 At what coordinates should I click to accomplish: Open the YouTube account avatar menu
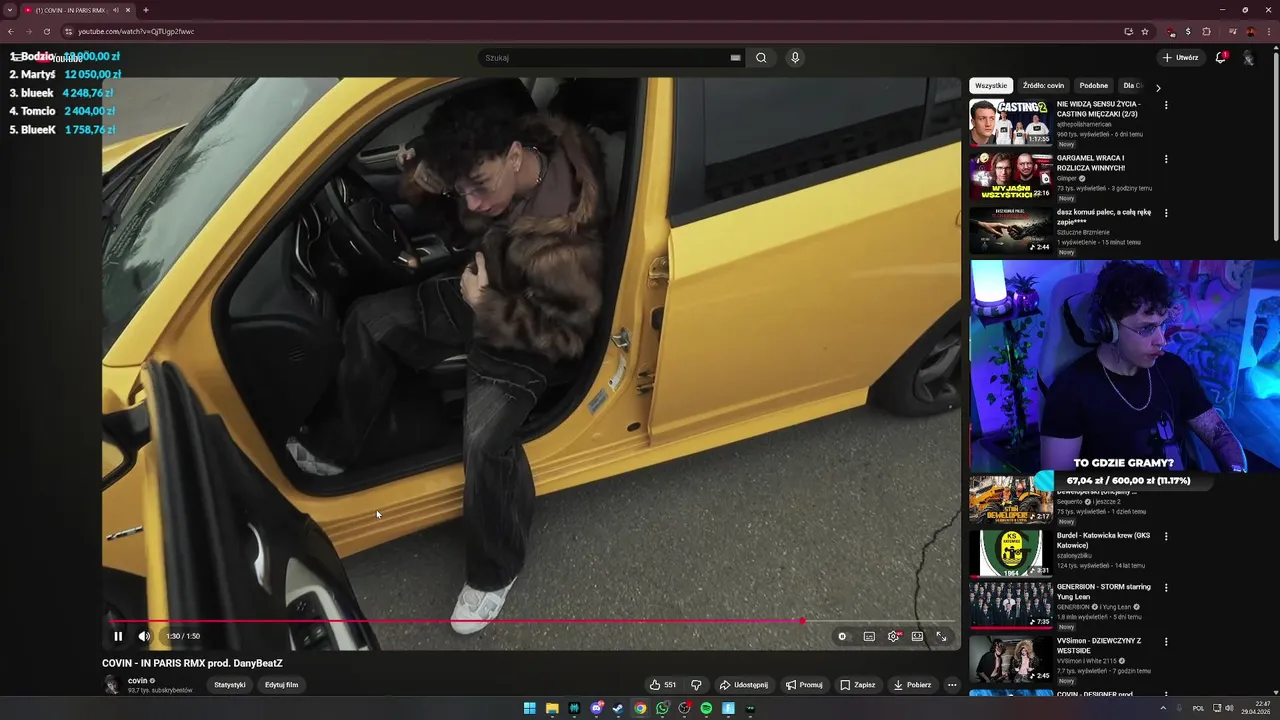(1248, 58)
